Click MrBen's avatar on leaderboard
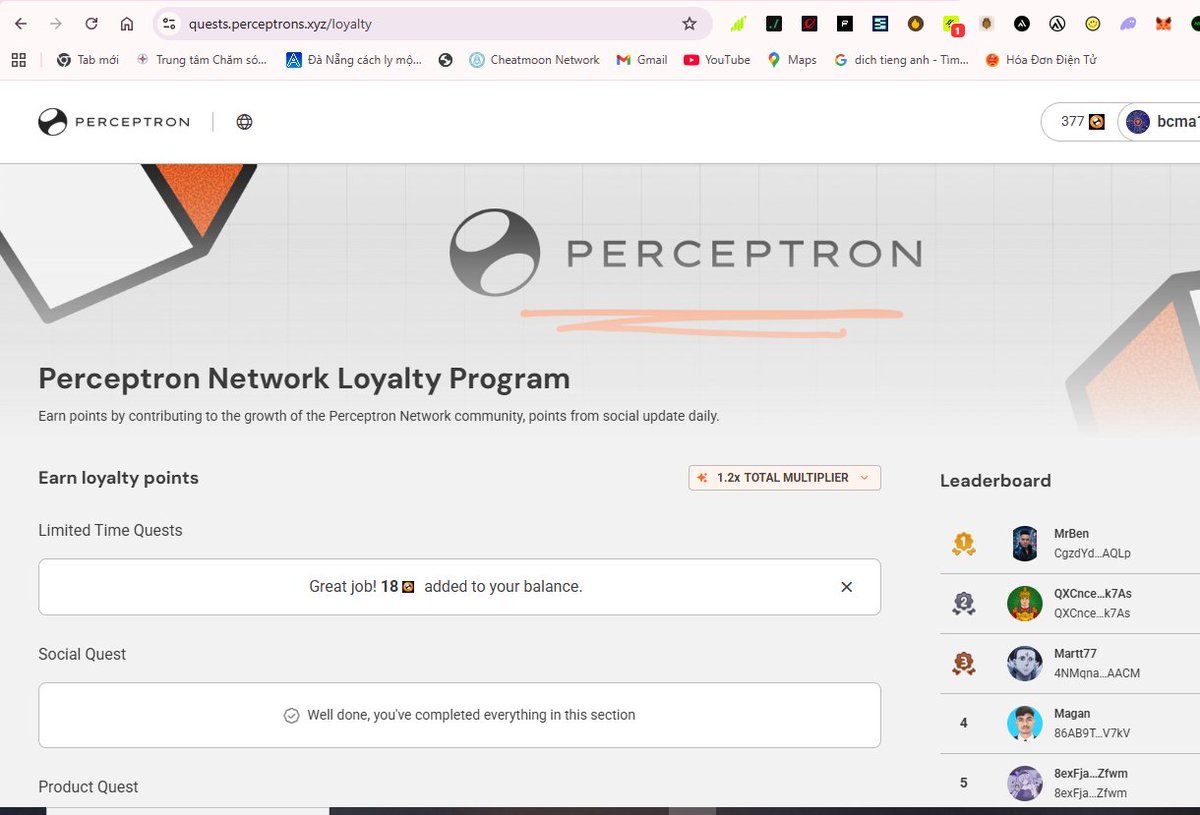Screen dimensions: 1200x815 [1025, 544]
